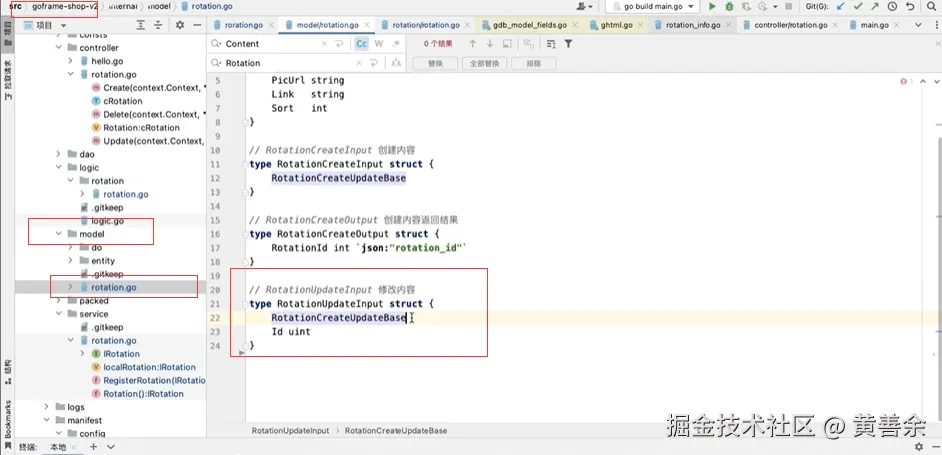Image resolution: width=942 pixels, height=455 pixels.
Task: Select localRotation:IRotation in project tree
Action: pyautogui.click(x=149, y=367)
